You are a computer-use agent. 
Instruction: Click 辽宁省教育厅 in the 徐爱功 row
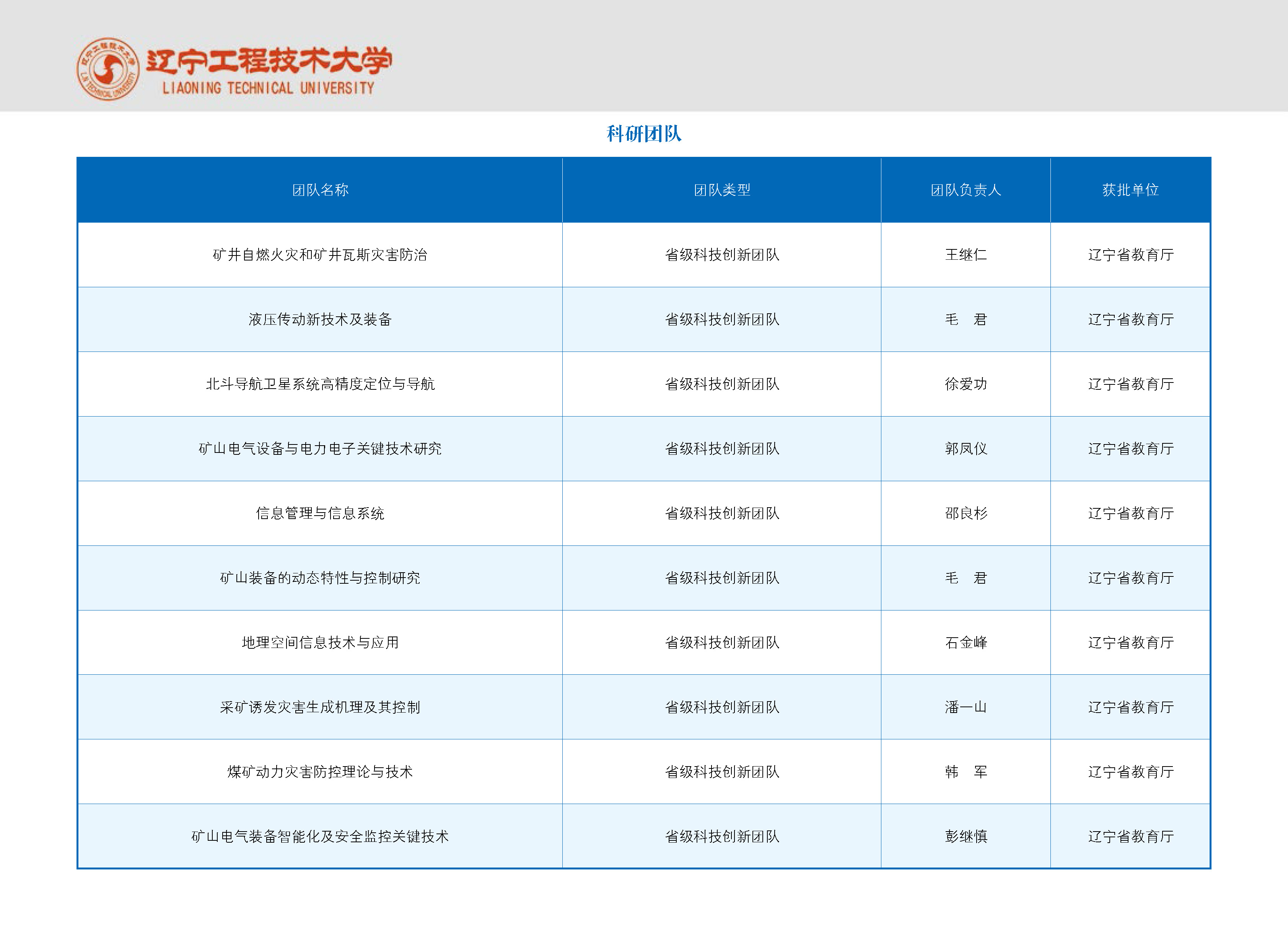(1131, 384)
